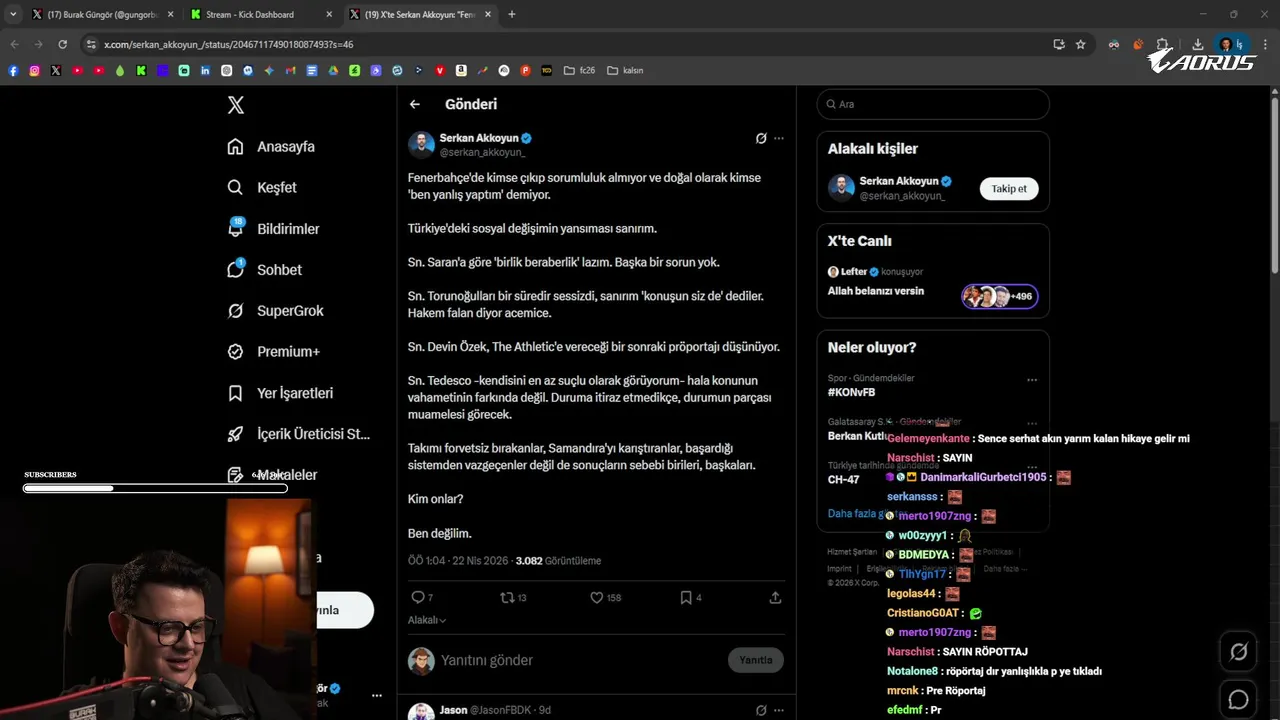Open Yer İşaretleri in the sidebar

(281, 393)
